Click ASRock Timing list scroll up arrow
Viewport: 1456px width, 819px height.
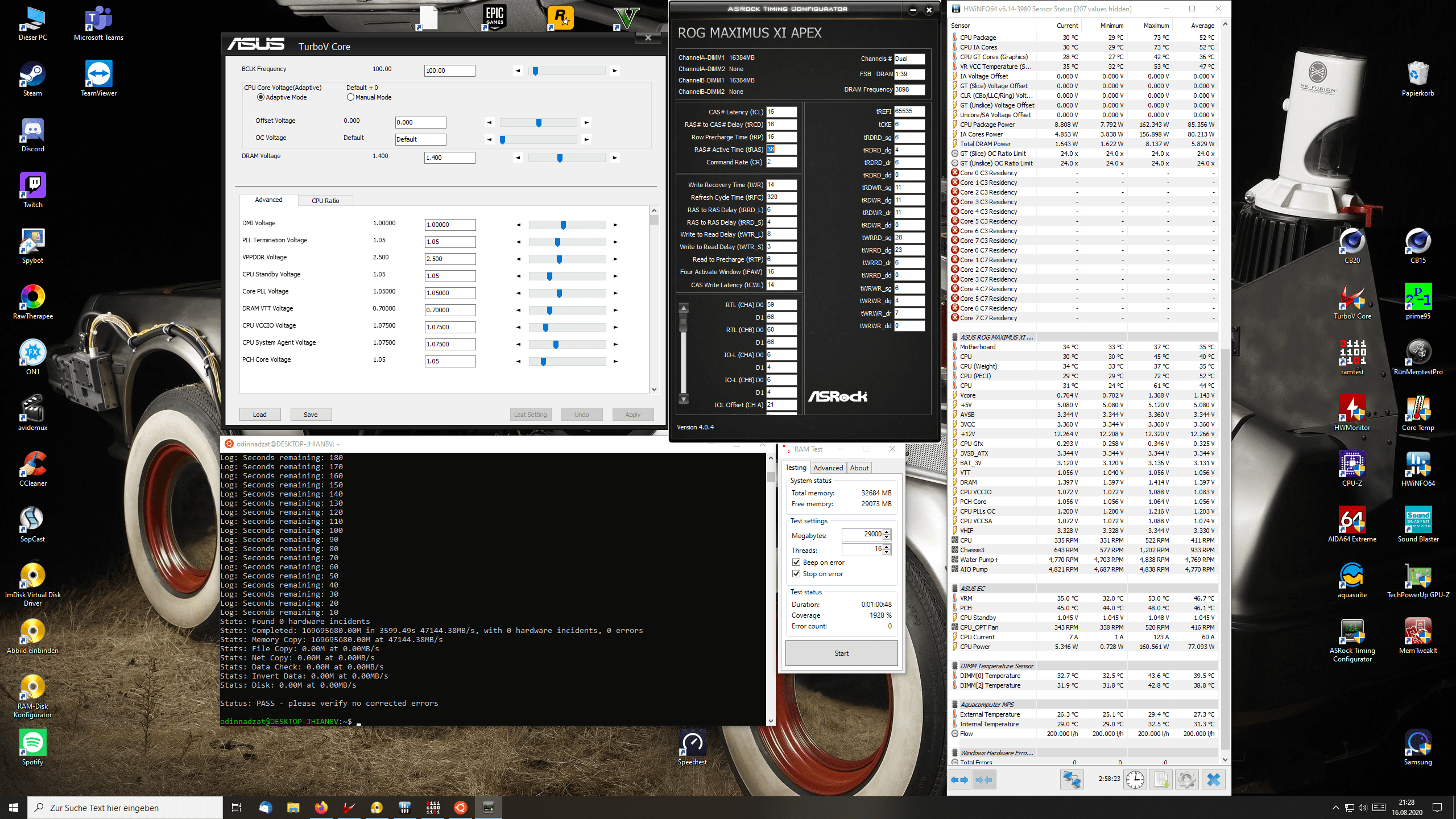pos(684,308)
